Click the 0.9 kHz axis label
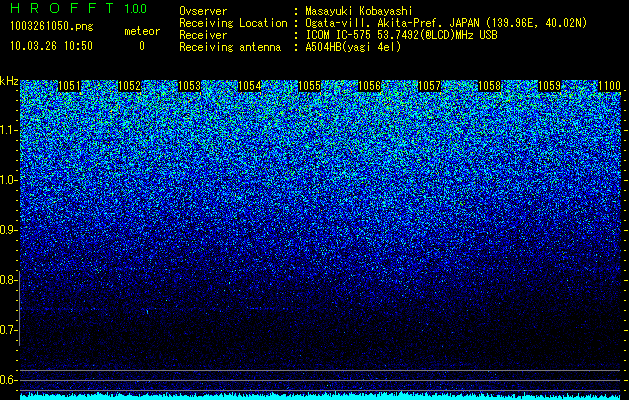Viewport: 629px width, 400px height. [x=8, y=230]
